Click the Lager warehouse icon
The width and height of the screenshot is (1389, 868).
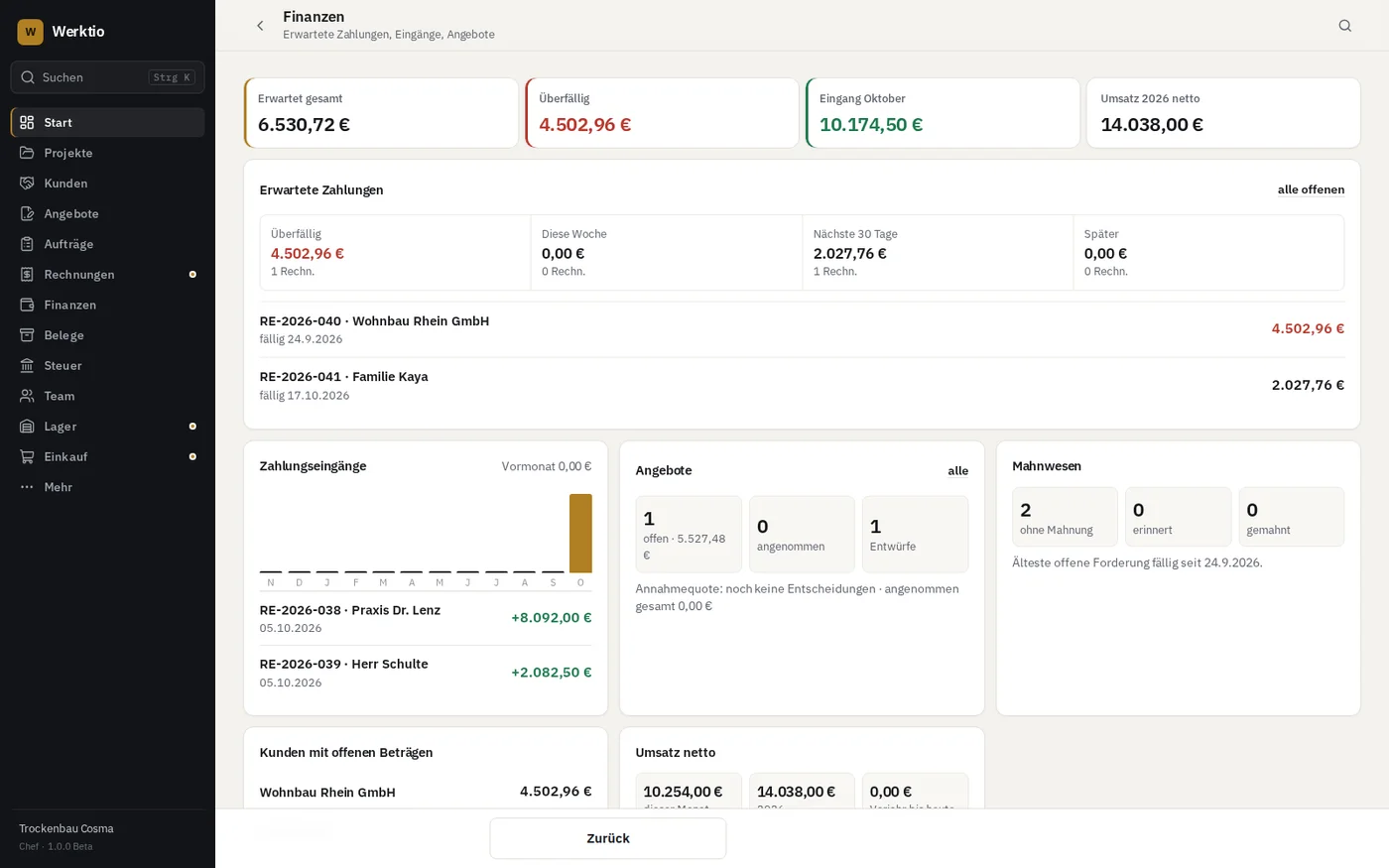click(x=27, y=427)
